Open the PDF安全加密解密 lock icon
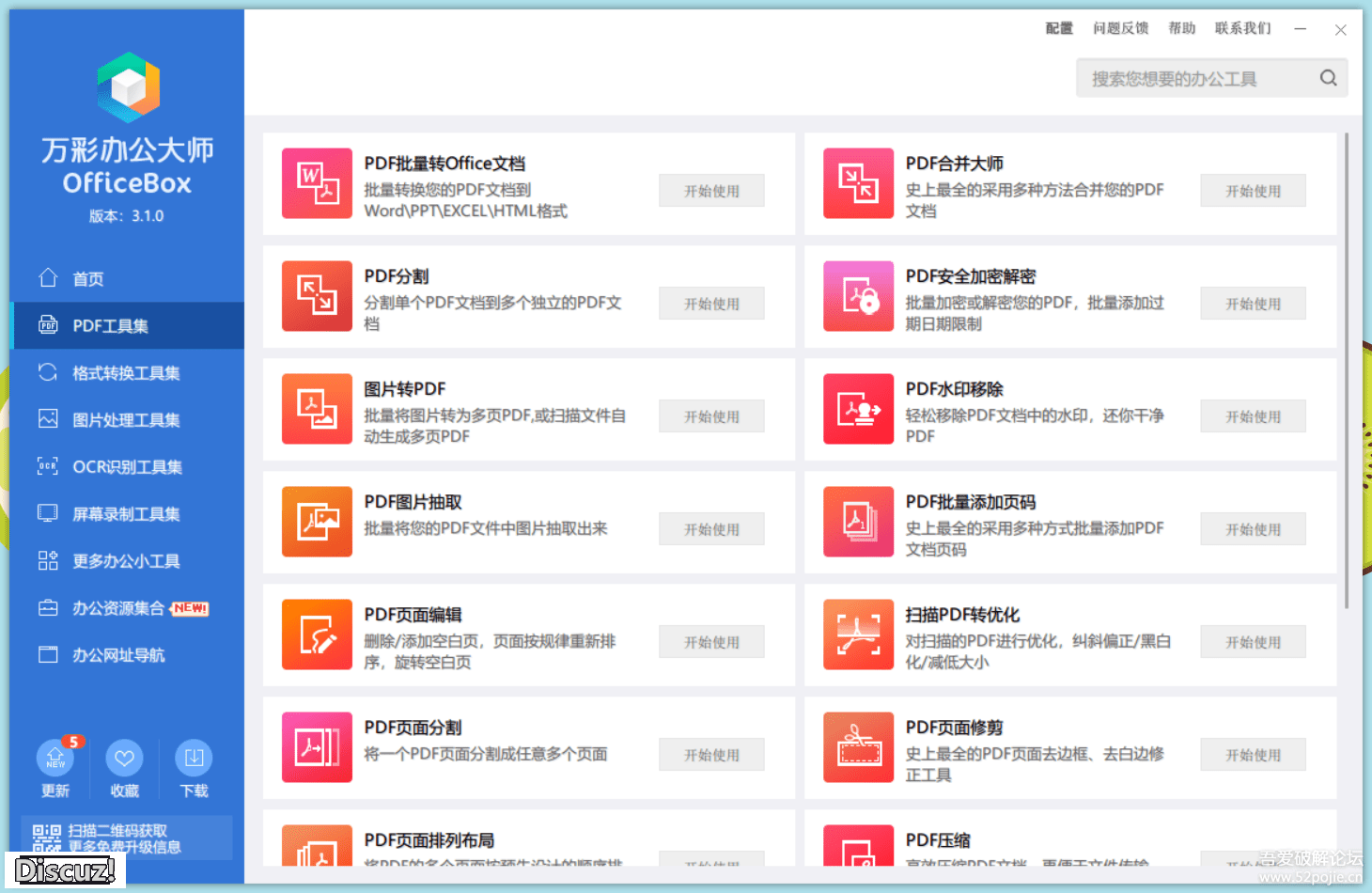Image resolution: width=1372 pixels, height=893 pixels. pos(858,296)
